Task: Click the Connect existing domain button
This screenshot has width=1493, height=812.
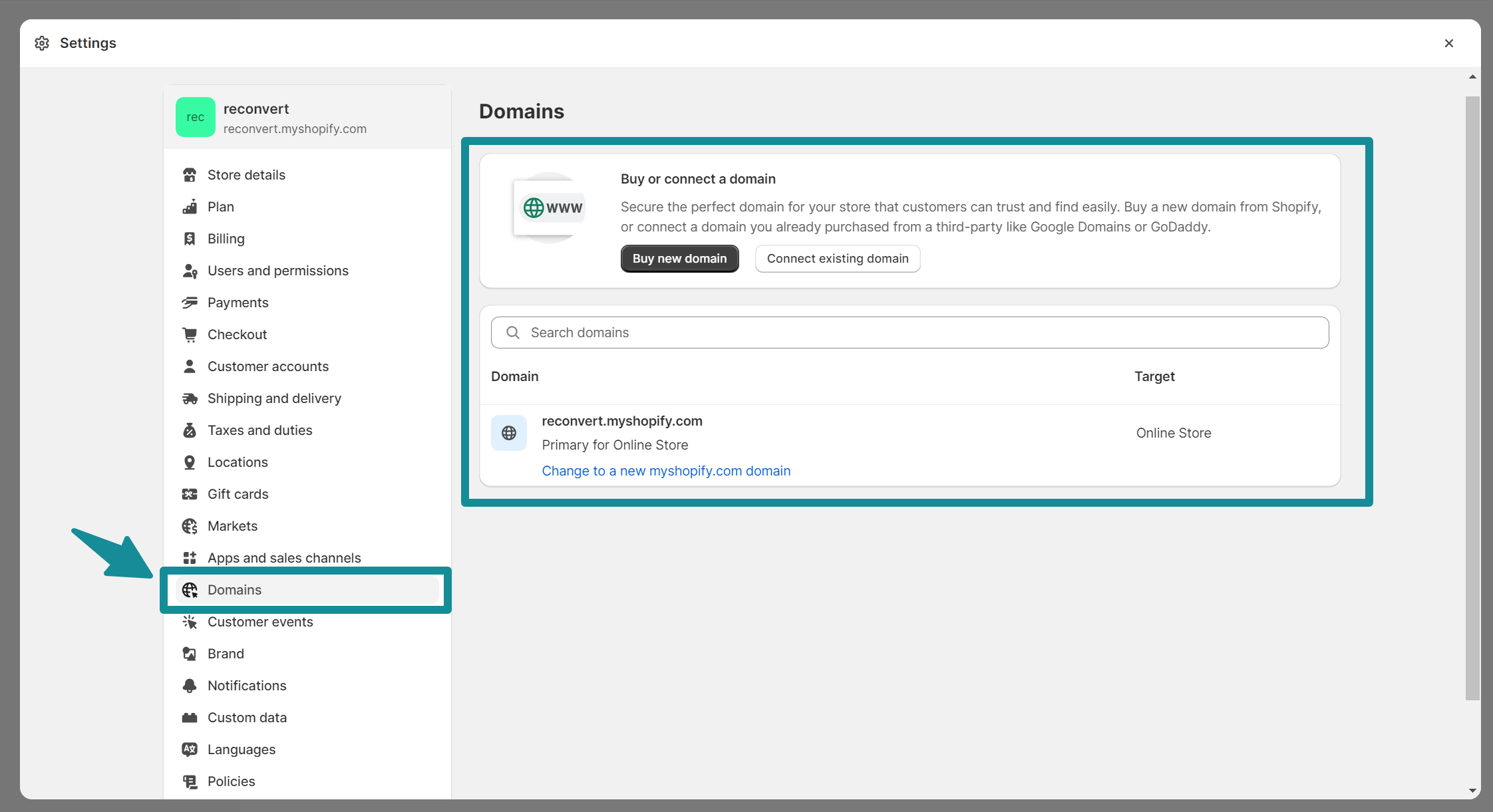Action: 838,258
